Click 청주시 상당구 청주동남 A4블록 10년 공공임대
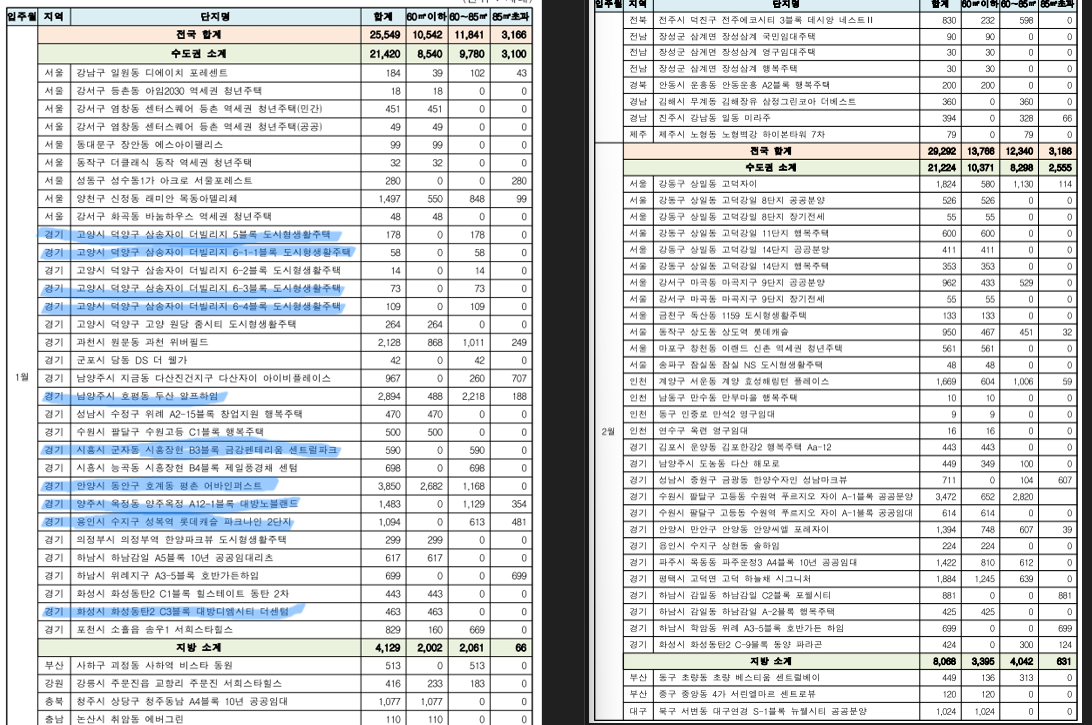 pyautogui.click(x=182, y=702)
